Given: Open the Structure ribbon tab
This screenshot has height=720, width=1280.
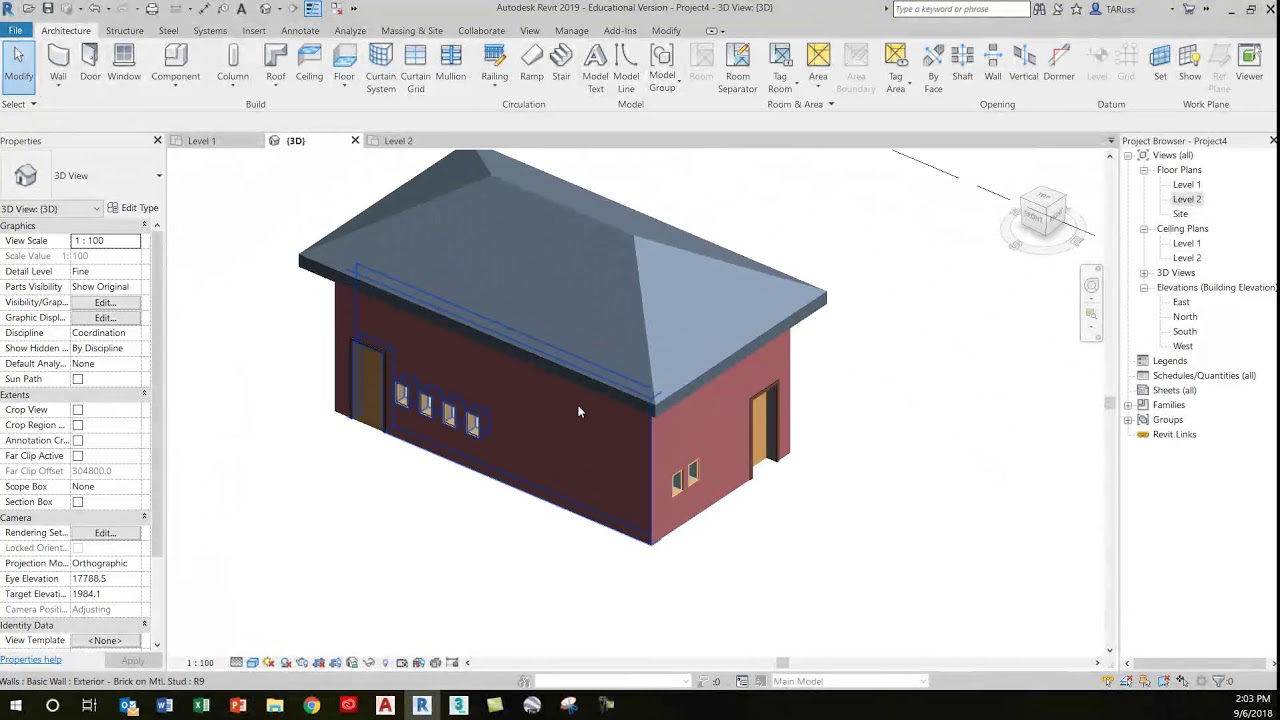Looking at the screenshot, I should click(125, 30).
